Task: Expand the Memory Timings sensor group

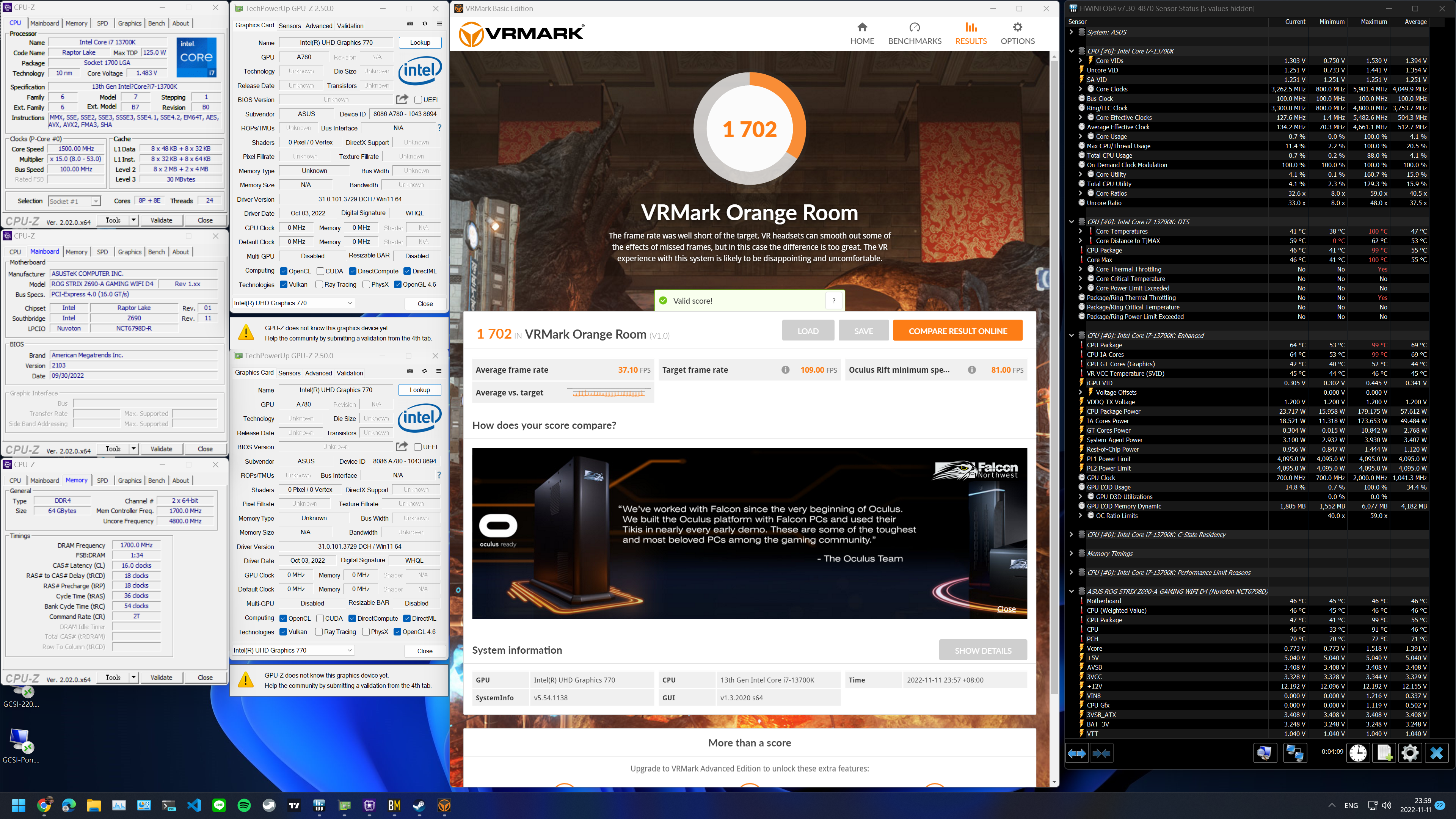Action: [1071, 553]
